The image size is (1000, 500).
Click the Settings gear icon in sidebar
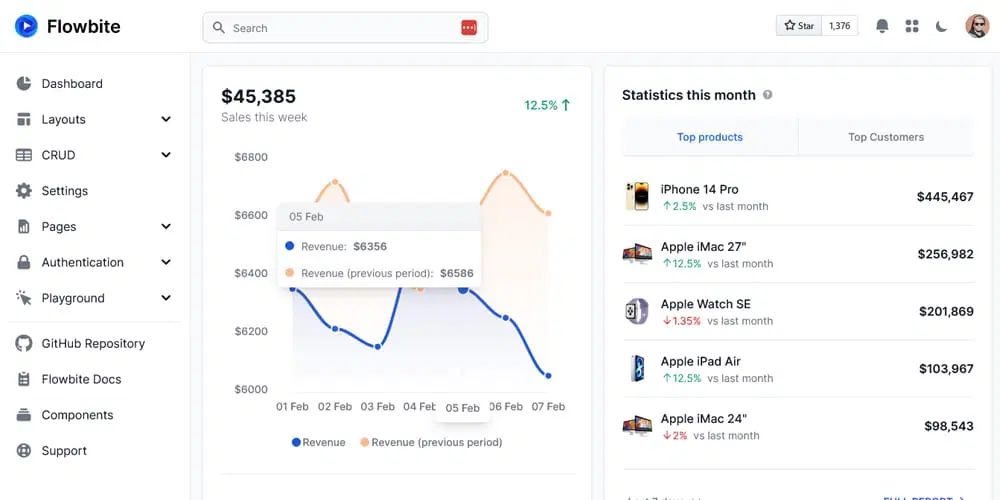[x=24, y=191]
